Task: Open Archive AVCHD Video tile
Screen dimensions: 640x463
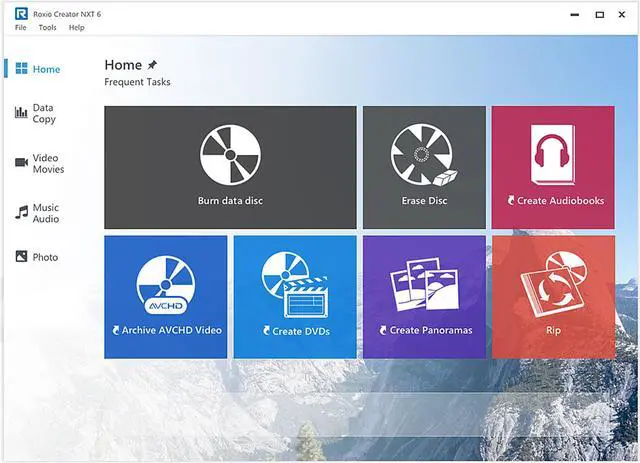Action: point(165,297)
